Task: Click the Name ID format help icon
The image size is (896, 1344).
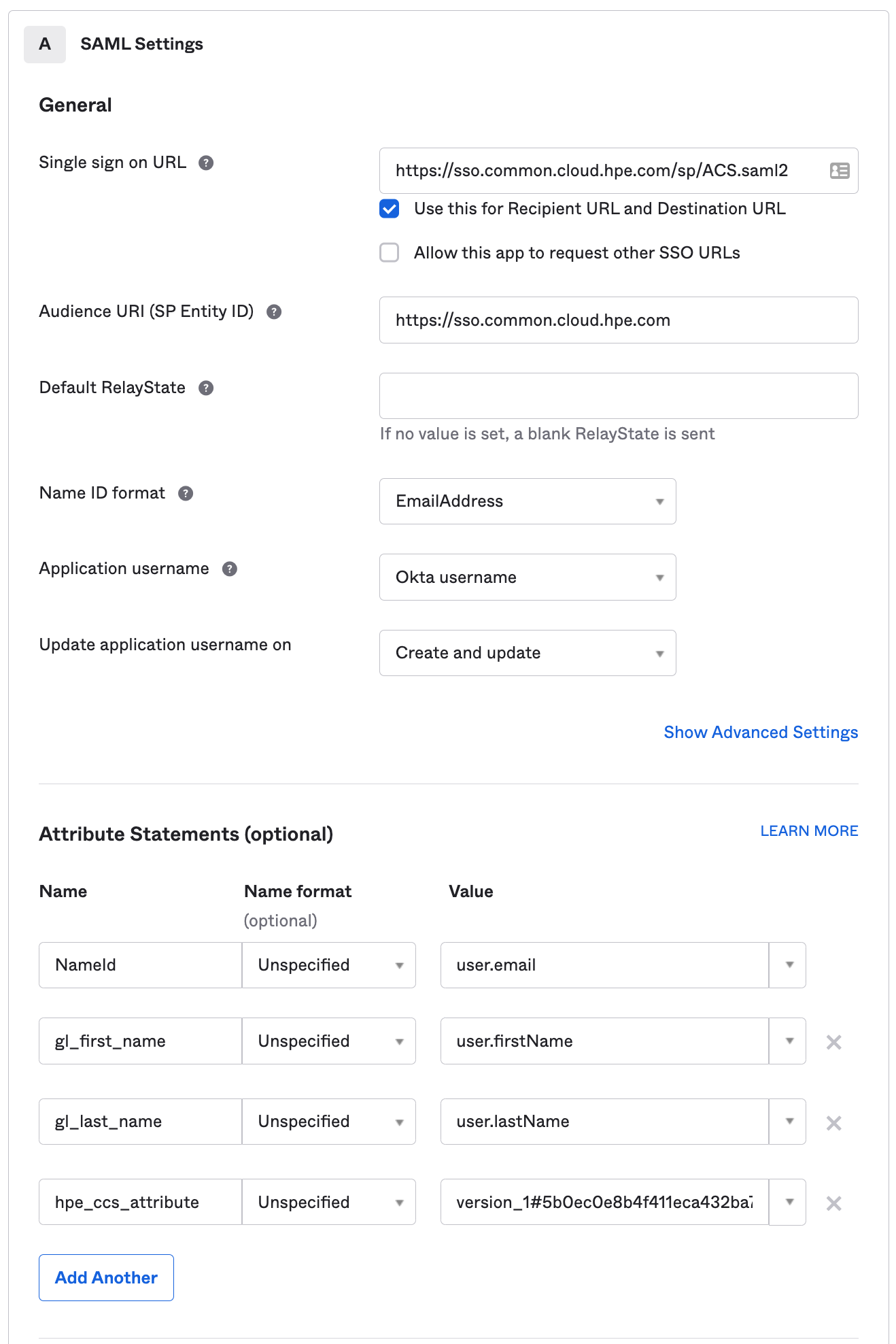Action: point(188,494)
